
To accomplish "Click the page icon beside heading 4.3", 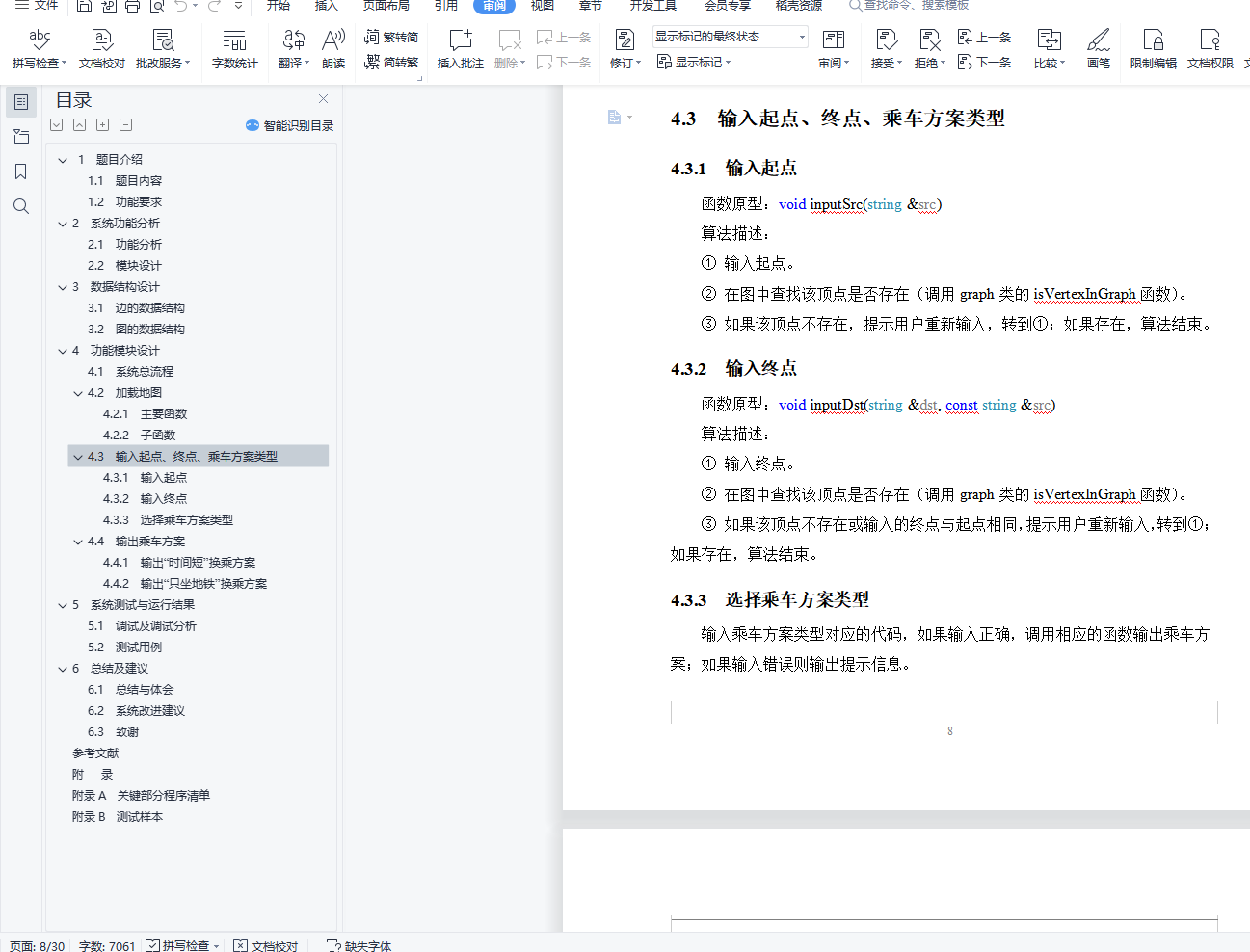I will (x=615, y=118).
